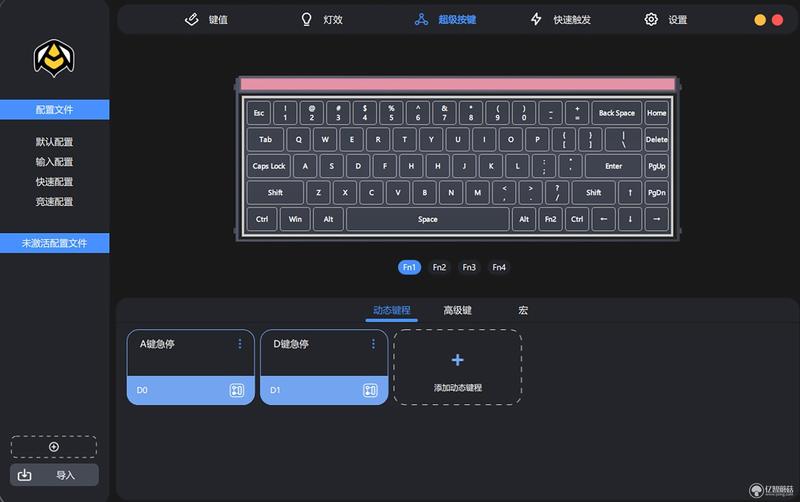
Task: Click the D1 key binding icon
Action: coord(370,390)
